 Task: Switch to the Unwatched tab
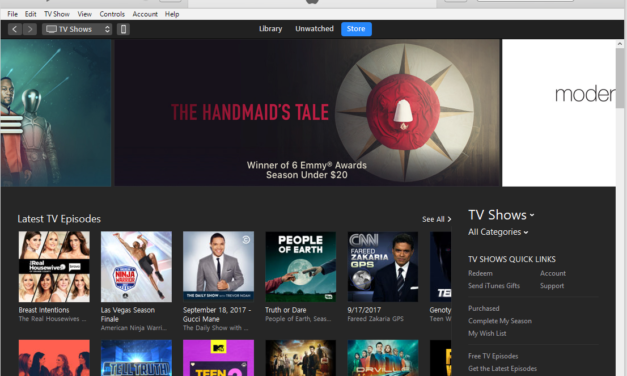click(314, 29)
